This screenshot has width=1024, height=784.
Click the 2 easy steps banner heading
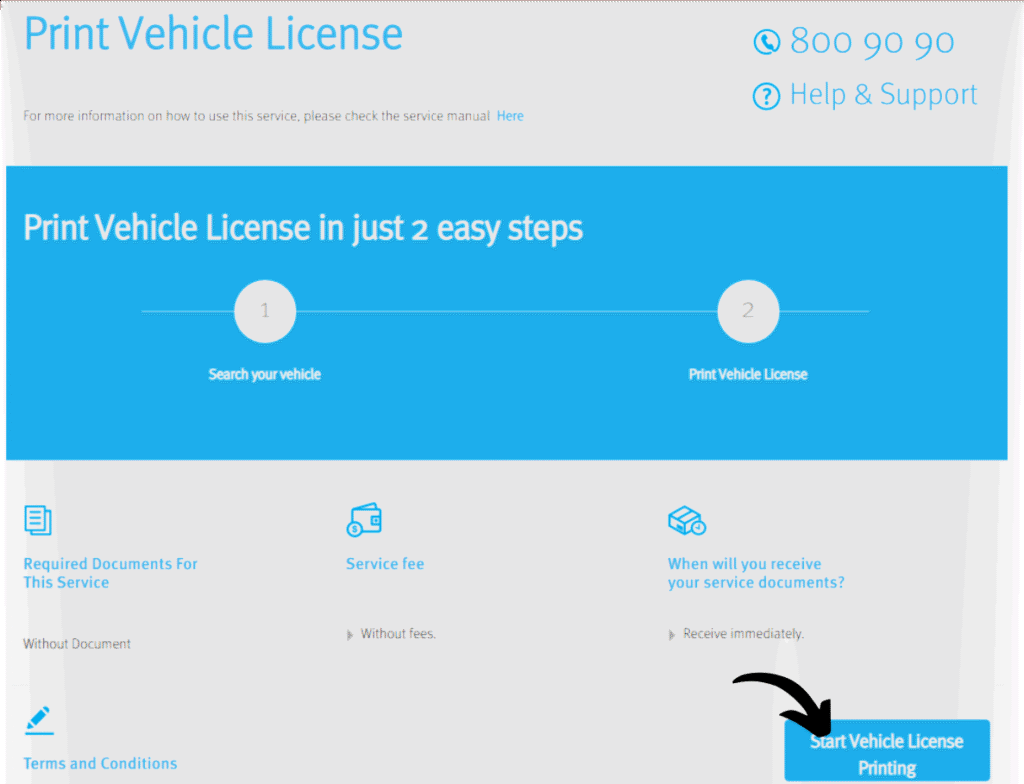tap(303, 228)
